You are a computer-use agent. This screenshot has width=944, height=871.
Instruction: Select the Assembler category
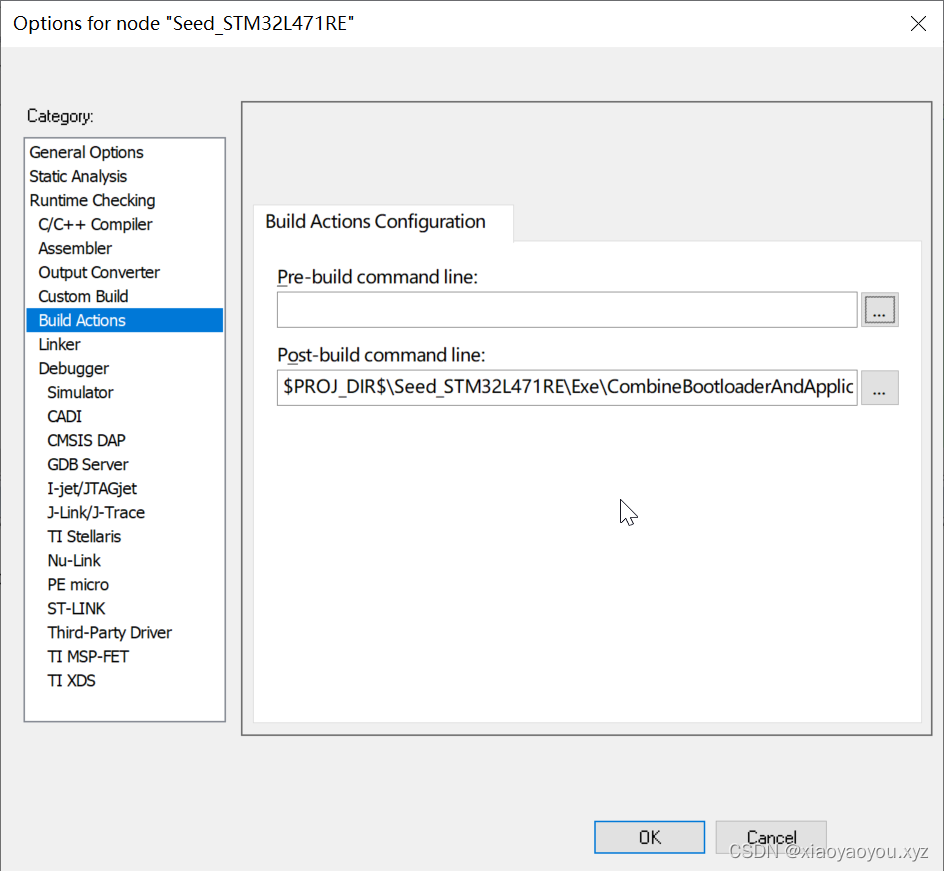[x=75, y=248]
